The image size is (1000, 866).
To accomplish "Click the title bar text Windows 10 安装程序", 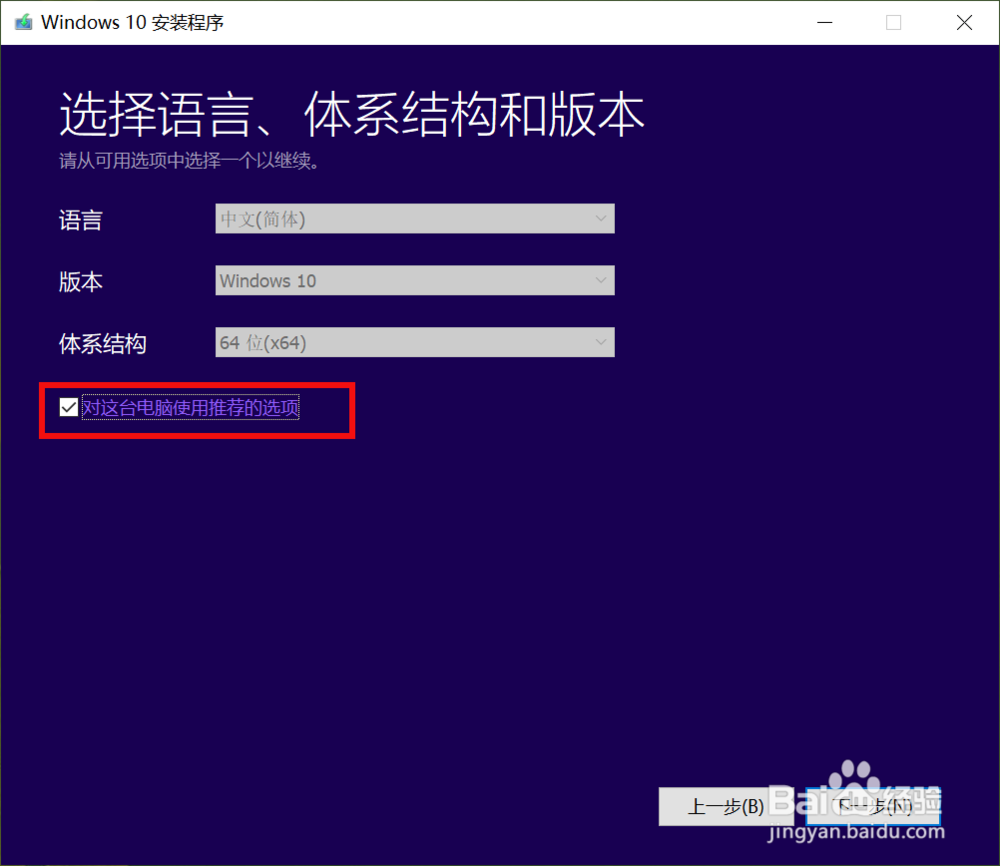I will pos(132,22).
